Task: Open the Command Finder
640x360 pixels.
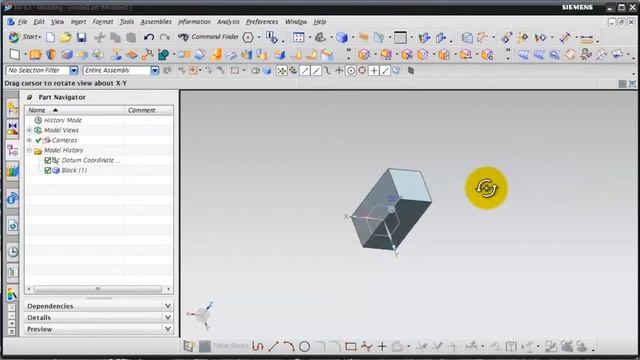Action: (x=208, y=37)
